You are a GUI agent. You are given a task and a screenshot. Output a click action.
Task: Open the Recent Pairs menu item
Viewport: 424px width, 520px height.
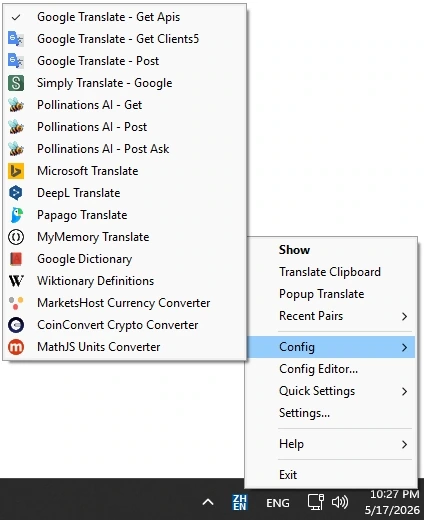(x=331, y=316)
